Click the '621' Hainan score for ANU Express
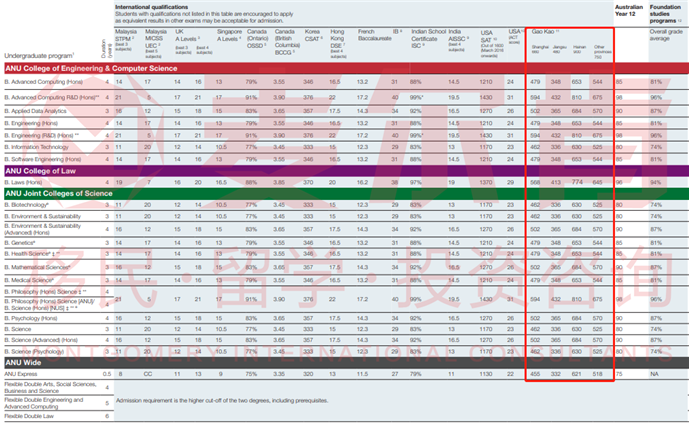 pos(577,374)
